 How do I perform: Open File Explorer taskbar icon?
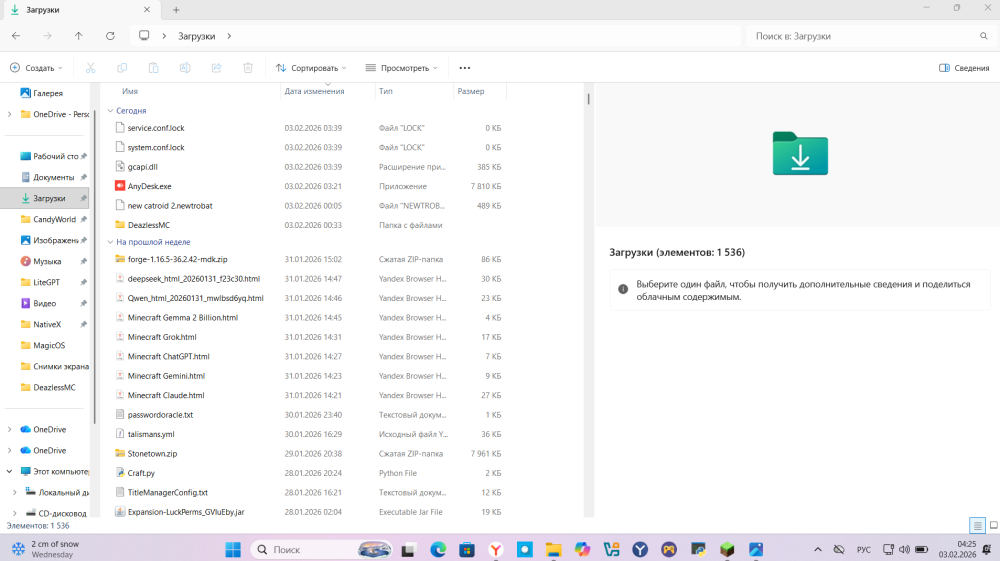point(554,550)
